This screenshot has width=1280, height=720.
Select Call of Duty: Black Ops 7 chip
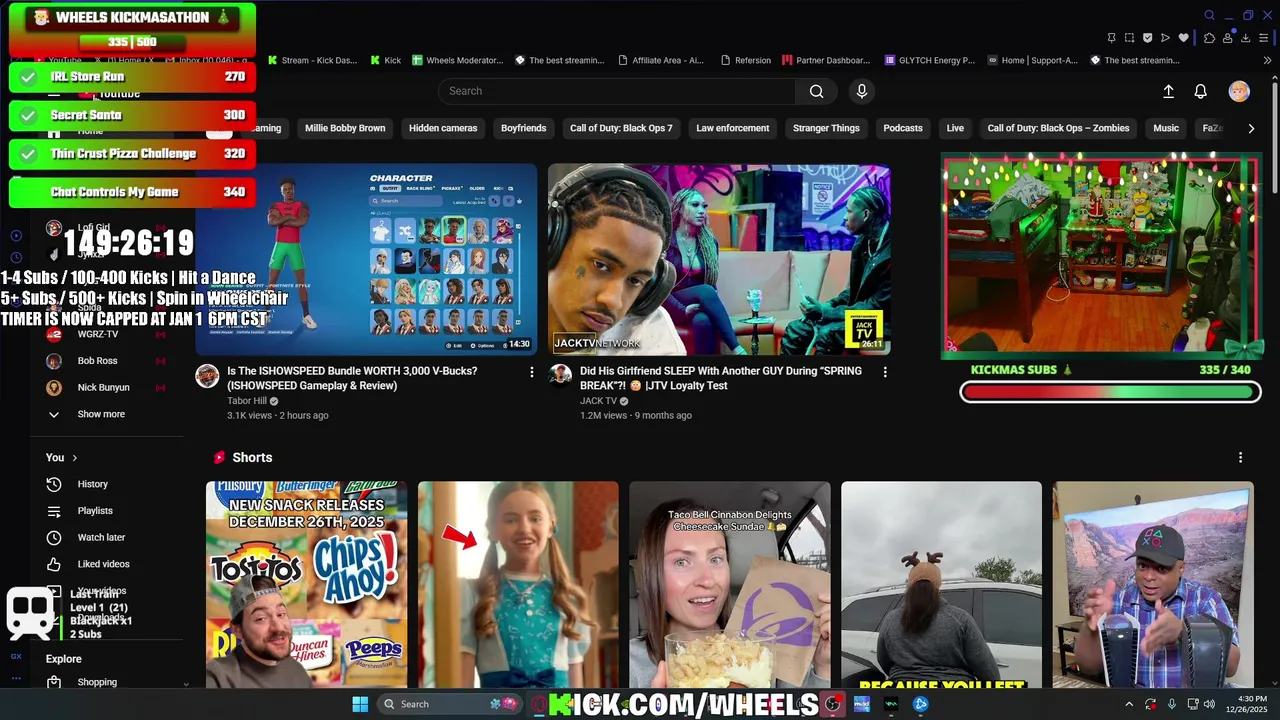[x=621, y=128]
